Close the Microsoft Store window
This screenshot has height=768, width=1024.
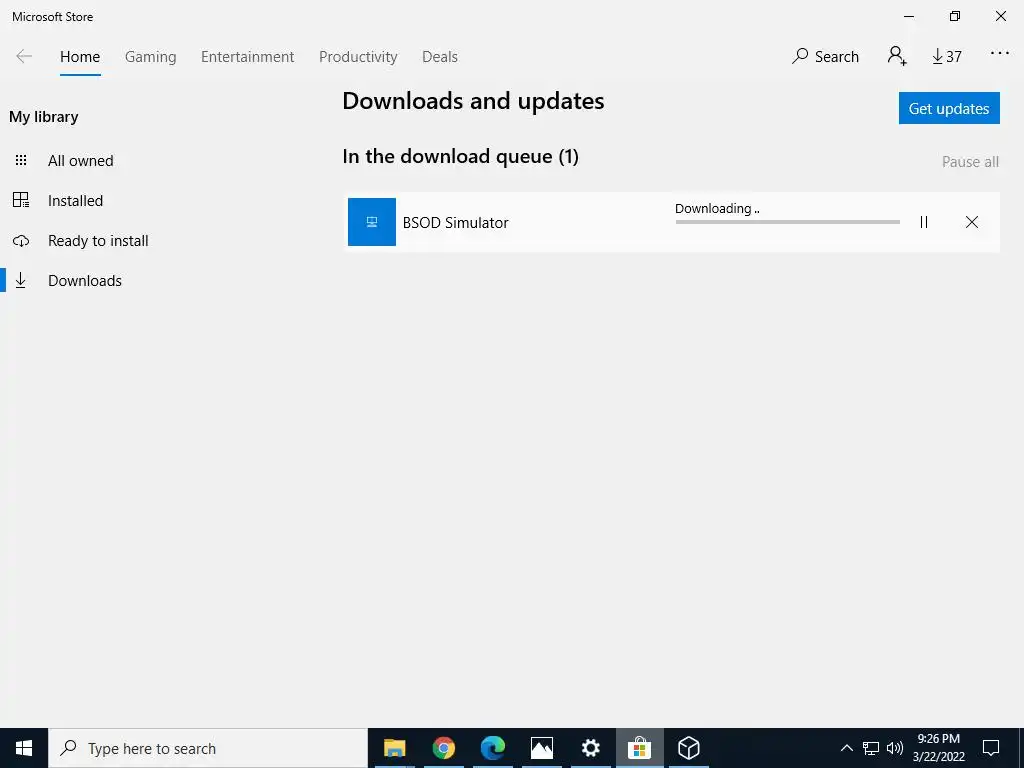coord(1000,16)
